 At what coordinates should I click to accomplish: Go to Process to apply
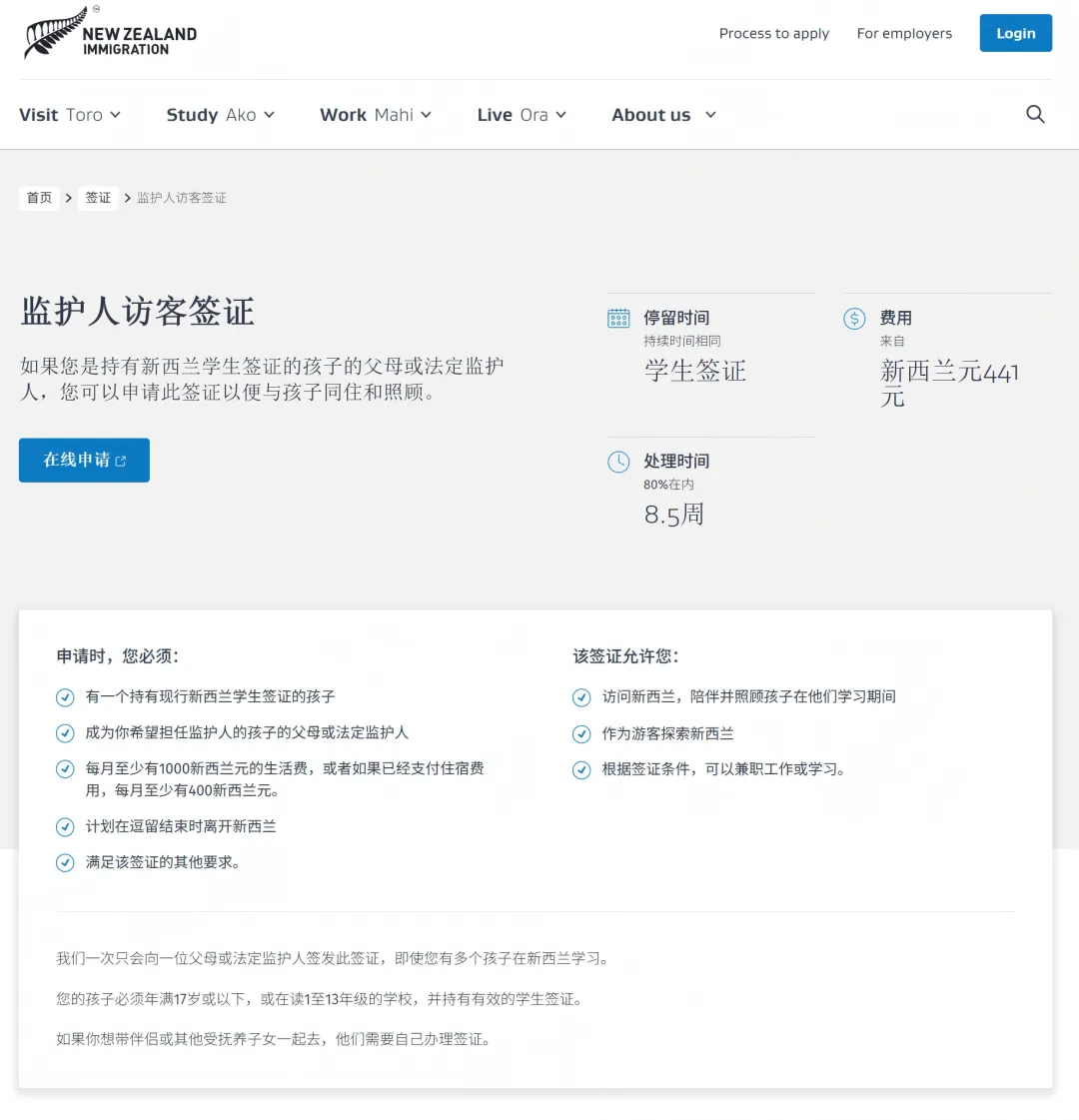click(x=774, y=34)
